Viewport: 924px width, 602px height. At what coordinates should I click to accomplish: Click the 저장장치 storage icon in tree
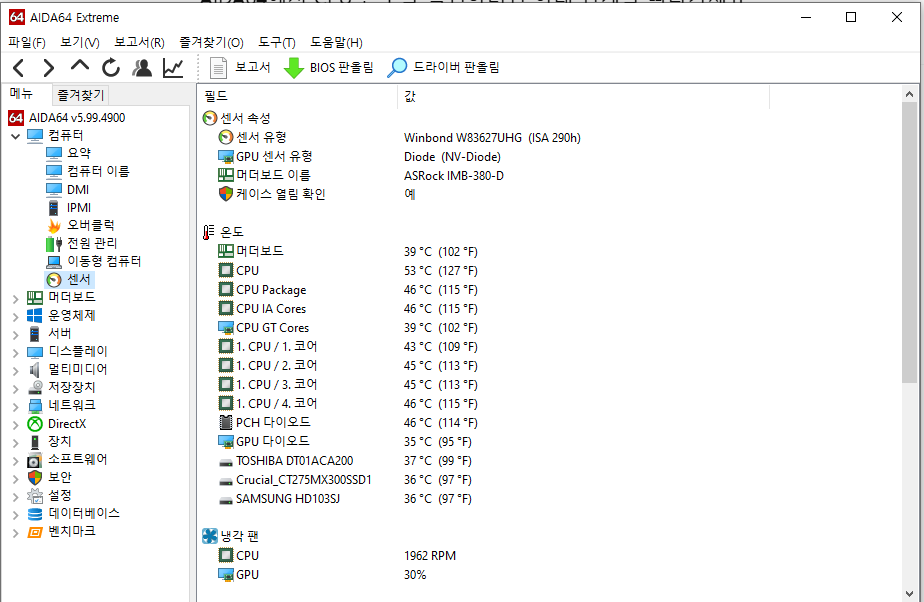tap(35, 388)
